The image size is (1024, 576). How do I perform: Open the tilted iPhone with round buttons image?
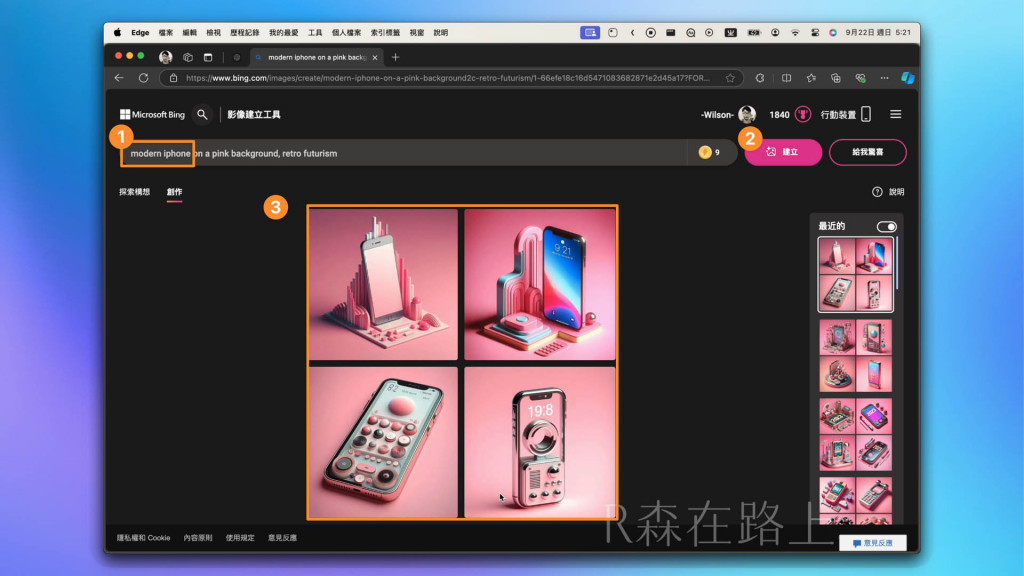(383, 442)
